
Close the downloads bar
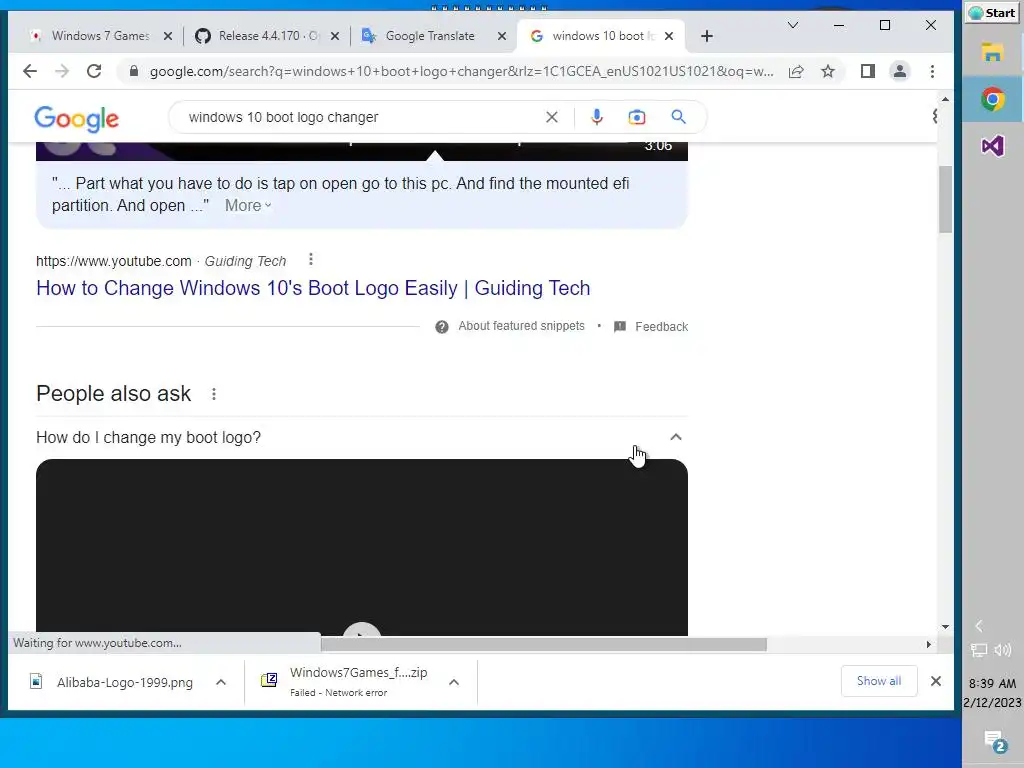click(x=936, y=681)
